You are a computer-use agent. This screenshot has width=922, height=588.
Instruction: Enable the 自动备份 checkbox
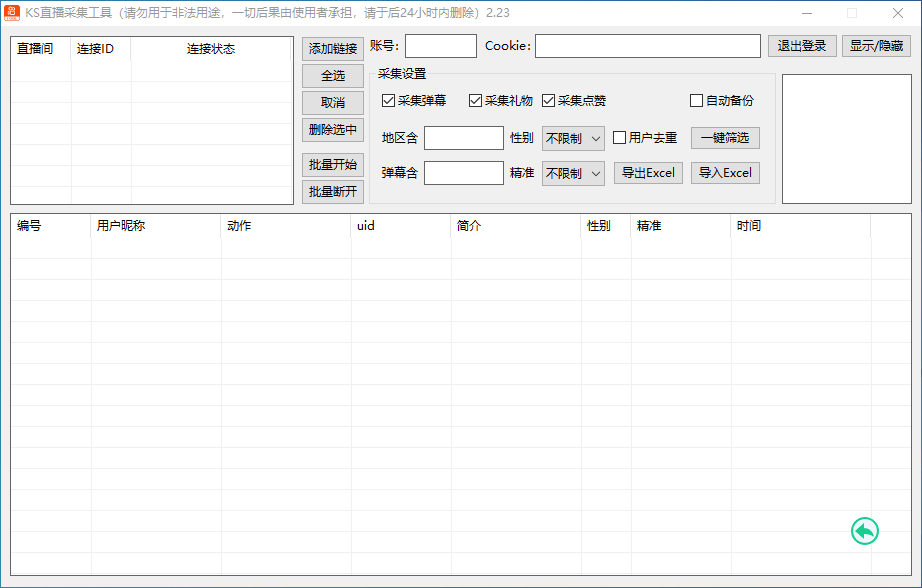[x=696, y=100]
